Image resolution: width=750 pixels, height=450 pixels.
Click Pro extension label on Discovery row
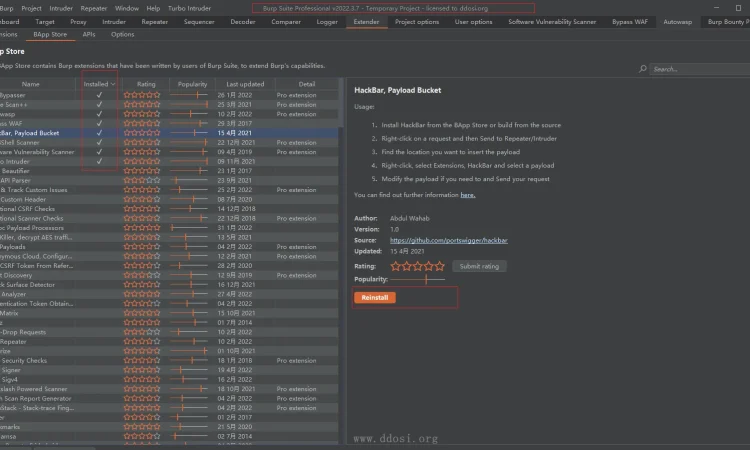click(296, 275)
